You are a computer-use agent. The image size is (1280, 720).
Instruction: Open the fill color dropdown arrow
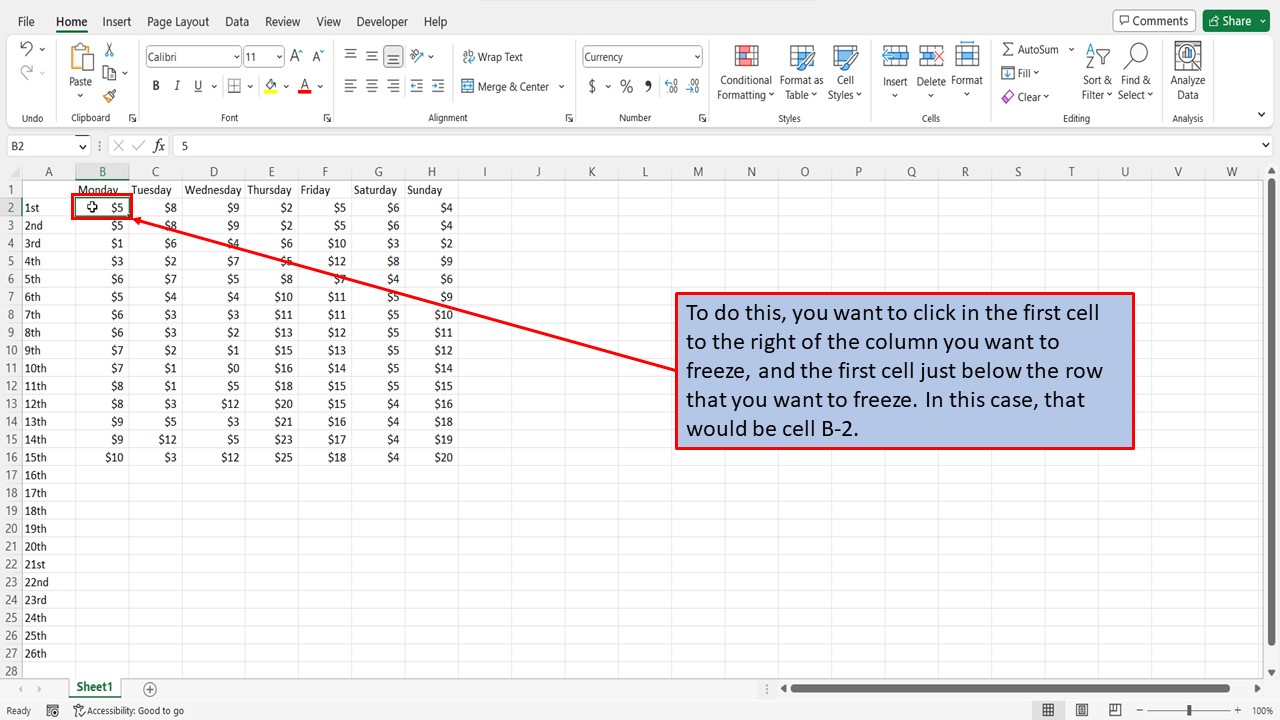(x=285, y=86)
